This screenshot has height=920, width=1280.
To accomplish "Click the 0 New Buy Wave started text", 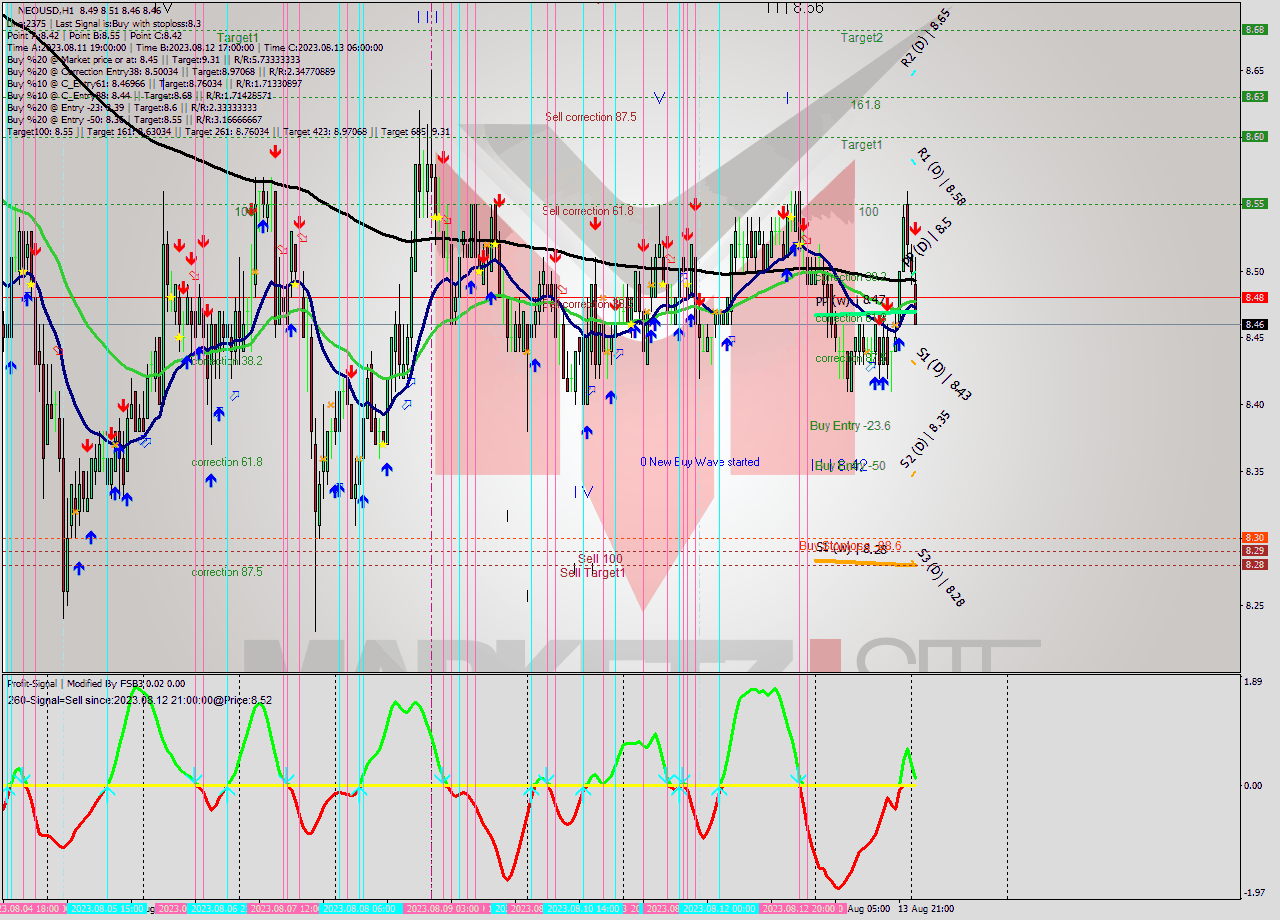I will point(700,462).
